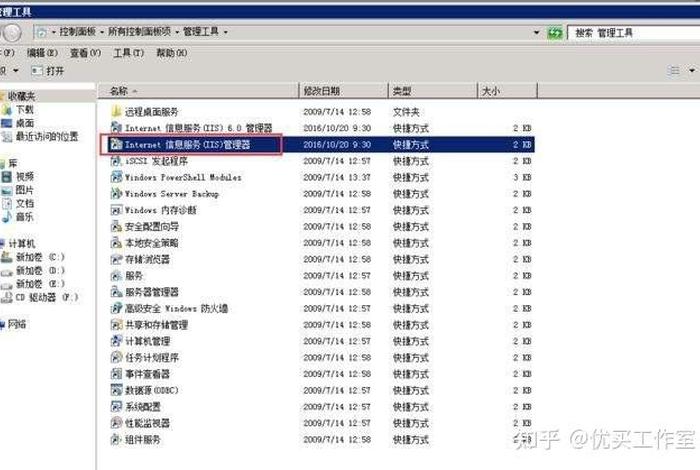
Task: Open the 图片 library
Action: tap(25, 190)
